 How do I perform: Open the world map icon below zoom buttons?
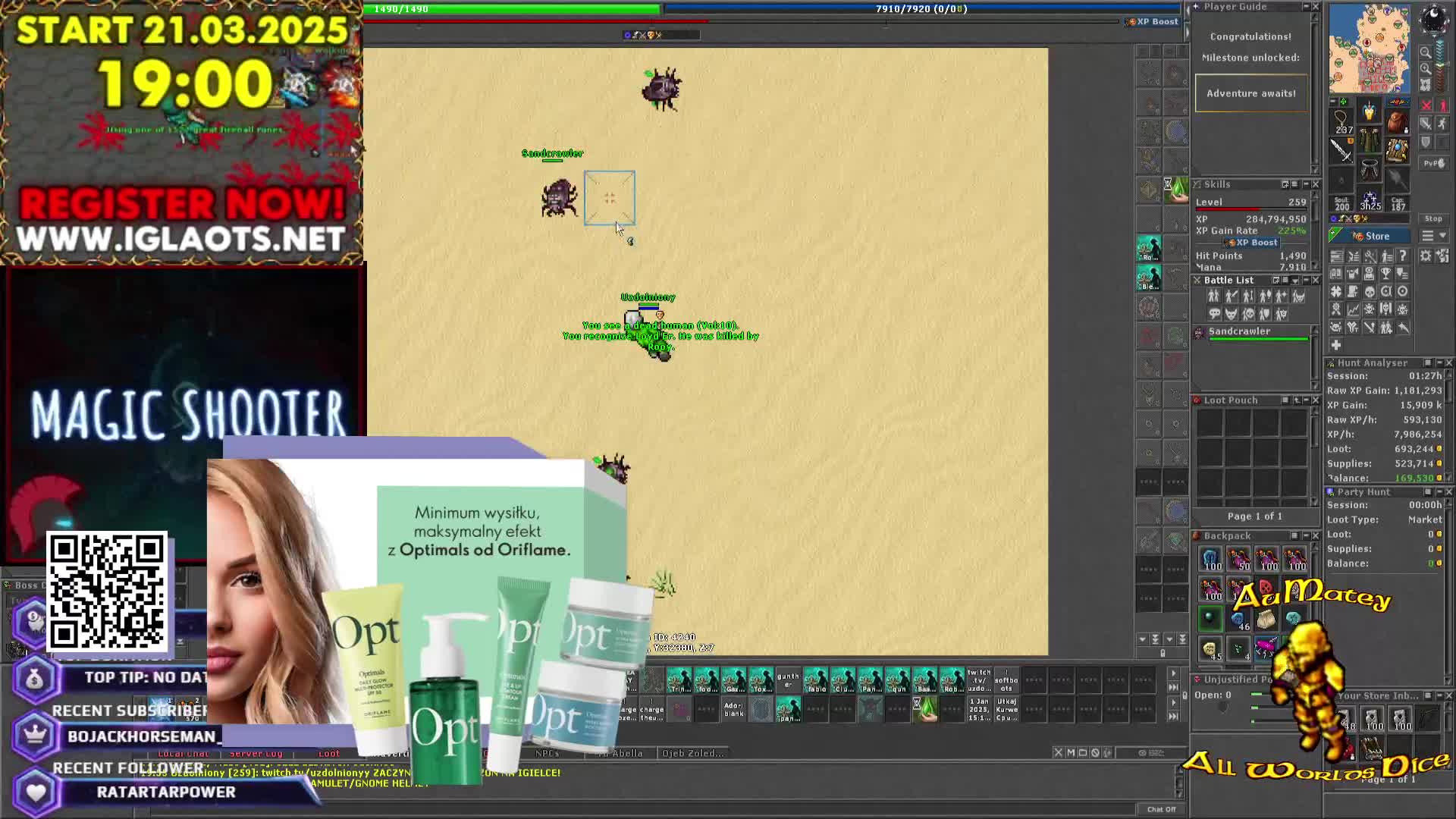1426,85
